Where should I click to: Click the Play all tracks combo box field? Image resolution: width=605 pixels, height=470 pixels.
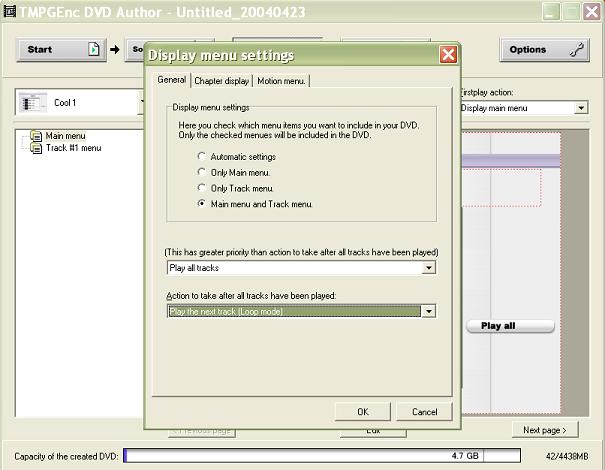[x=301, y=268]
